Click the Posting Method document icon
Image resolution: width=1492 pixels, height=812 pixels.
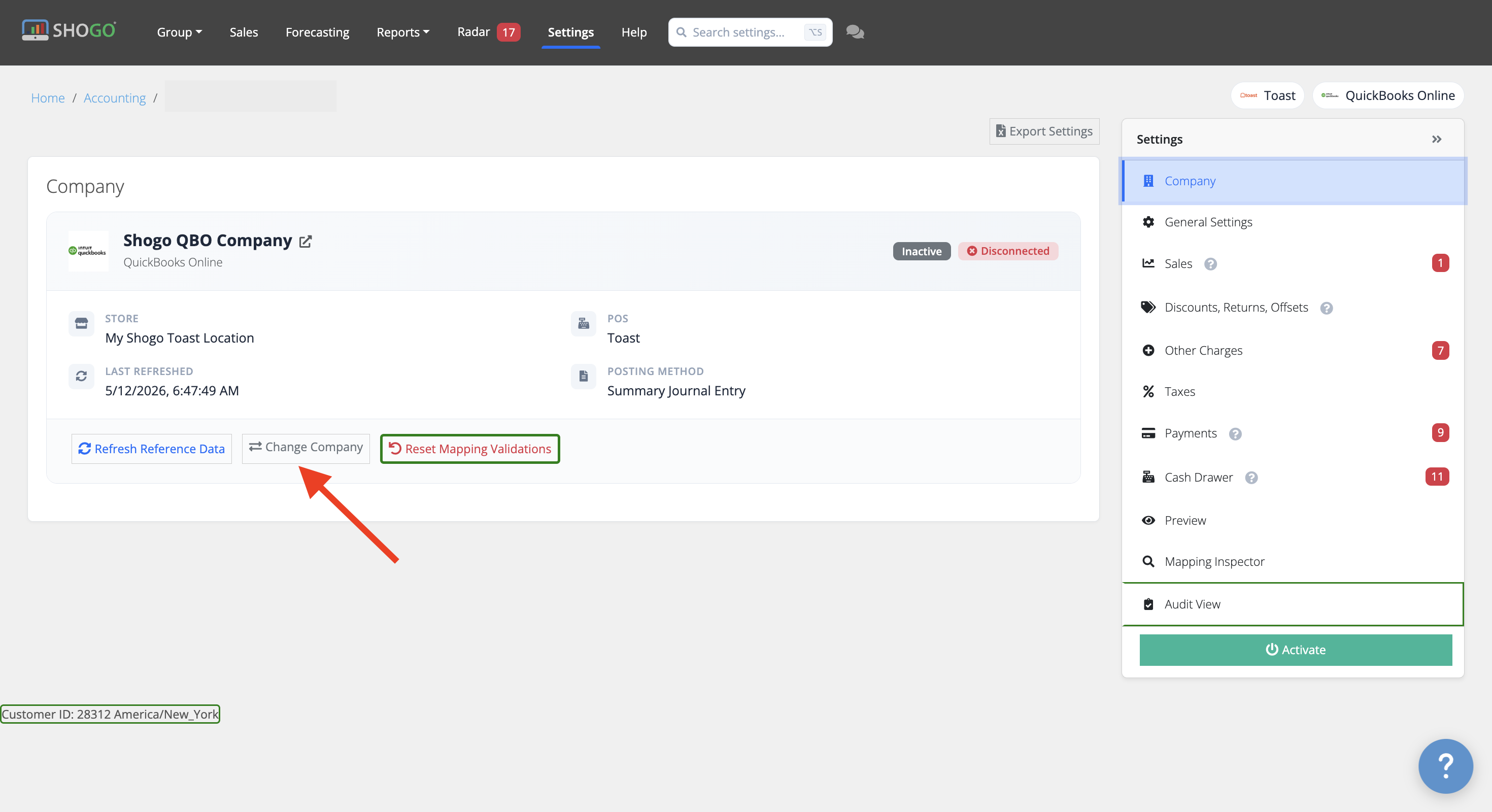pos(583,376)
